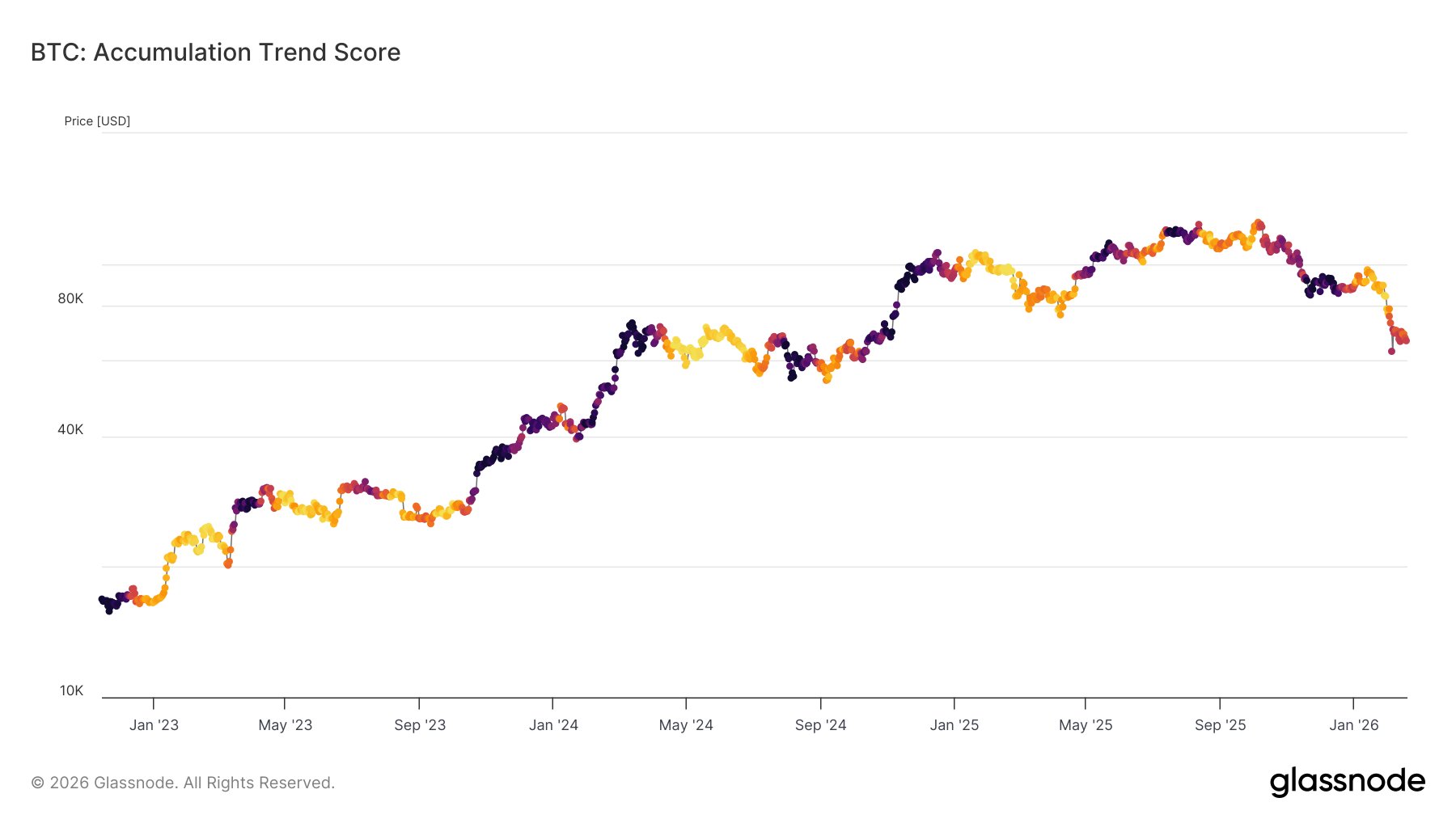Select the May '24 axis label
The height and width of the screenshot is (819, 1456).
[x=686, y=725]
